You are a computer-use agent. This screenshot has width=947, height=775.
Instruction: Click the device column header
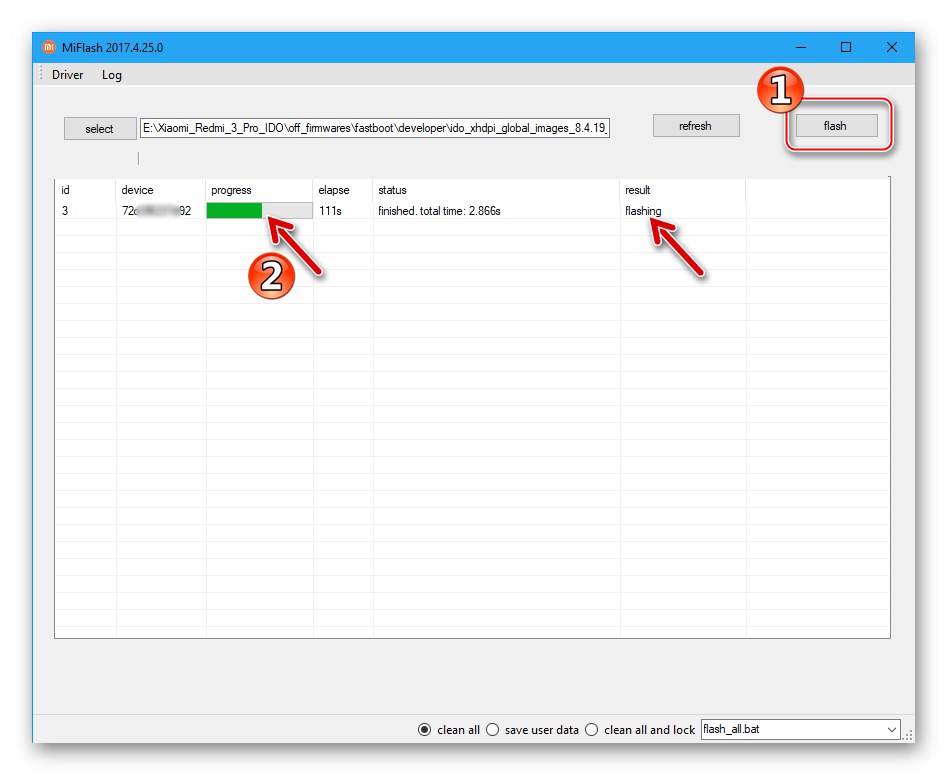tap(160, 190)
